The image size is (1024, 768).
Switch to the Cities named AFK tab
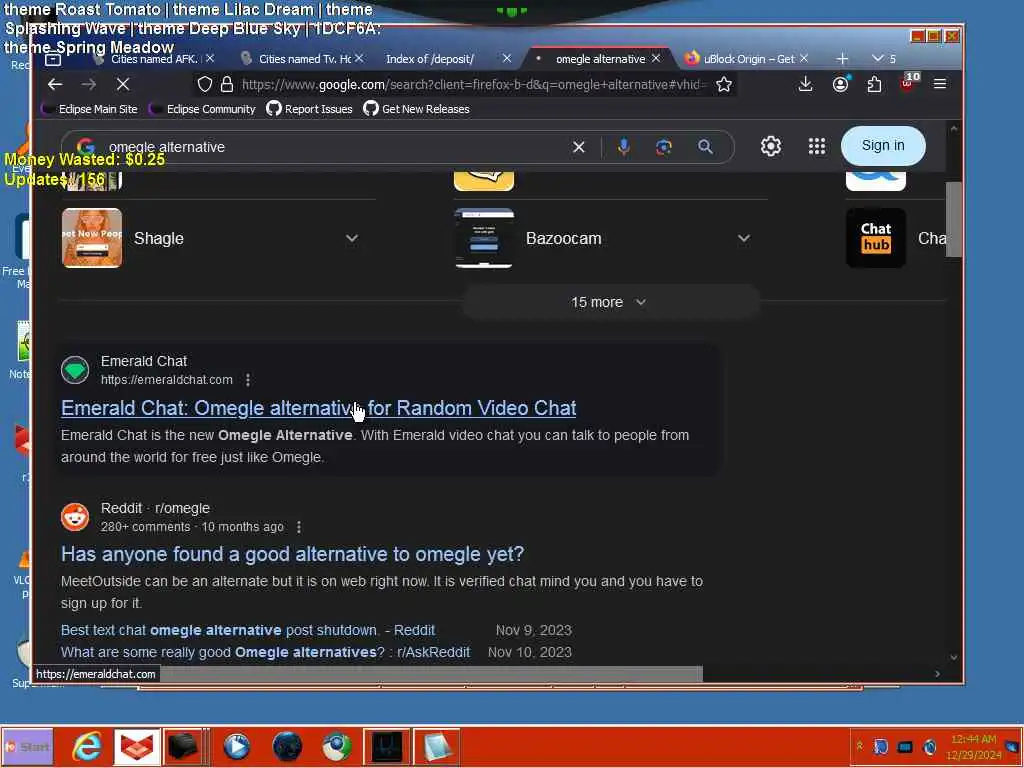tap(154, 59)
